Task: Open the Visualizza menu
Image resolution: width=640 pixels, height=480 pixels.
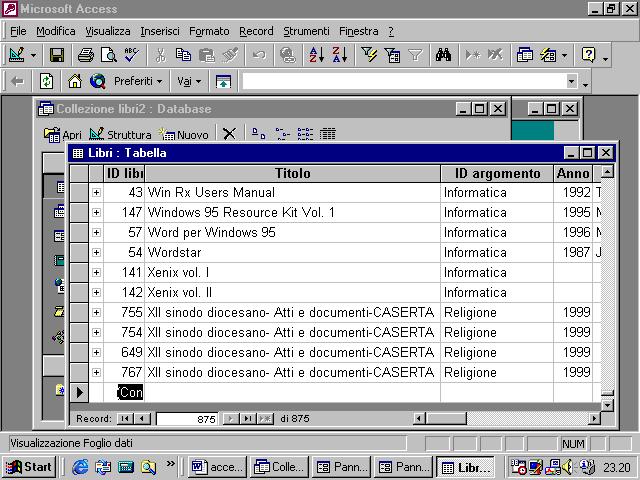Action: pos(108,31)
